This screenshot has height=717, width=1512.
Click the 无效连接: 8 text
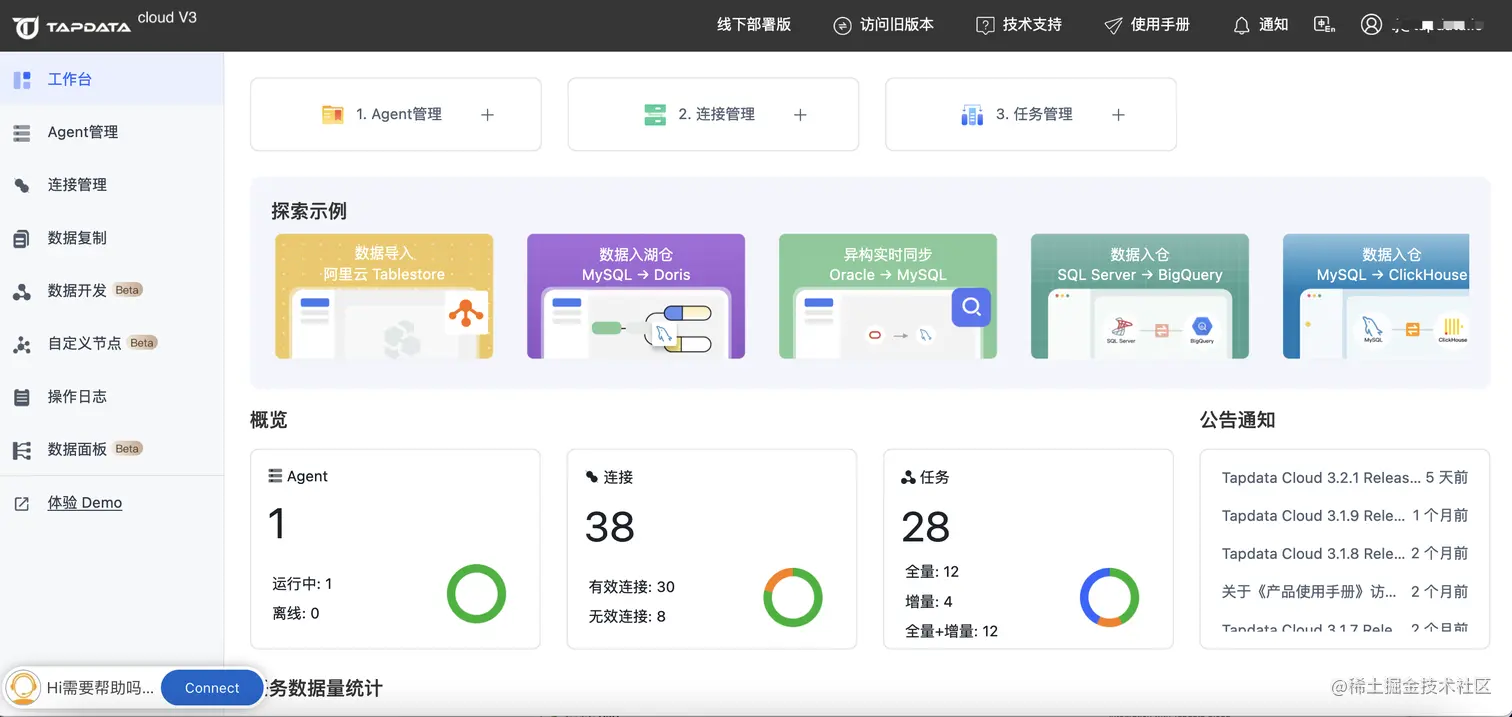(628, 617)
